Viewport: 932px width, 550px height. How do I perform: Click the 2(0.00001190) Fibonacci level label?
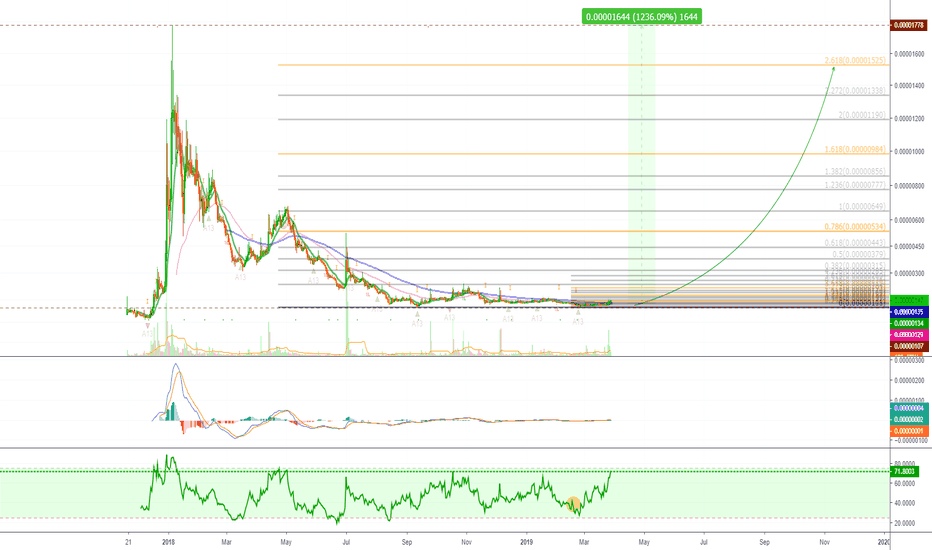click(862, 115)
